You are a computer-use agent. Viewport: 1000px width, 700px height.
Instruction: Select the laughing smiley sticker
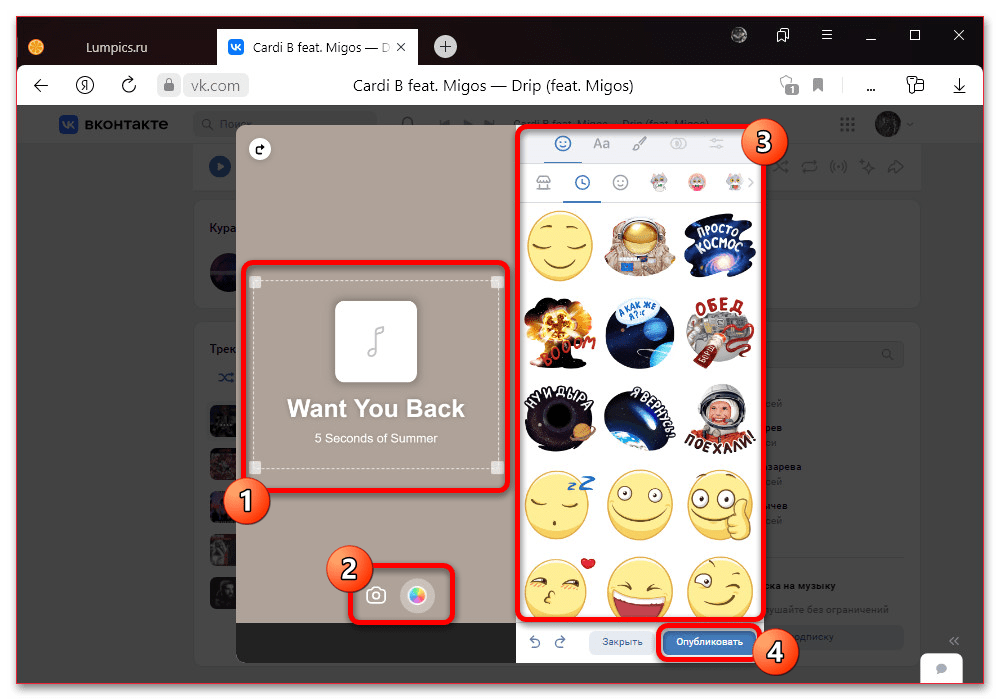(x=640, y=587)
